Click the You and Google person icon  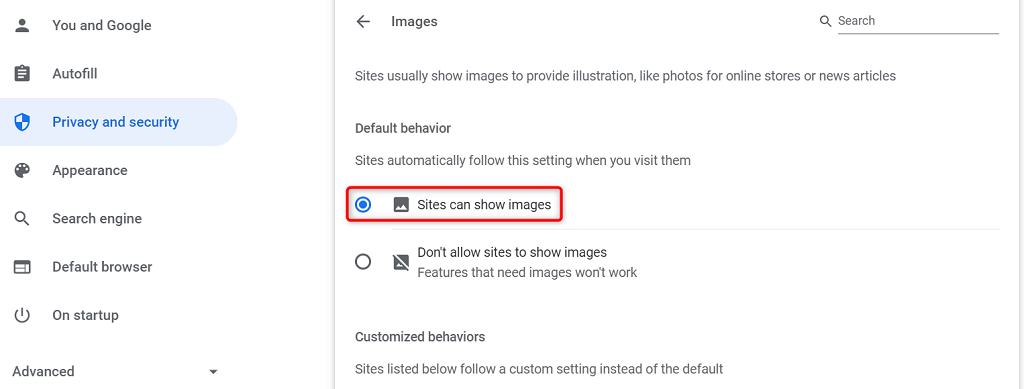coord(22,25)
